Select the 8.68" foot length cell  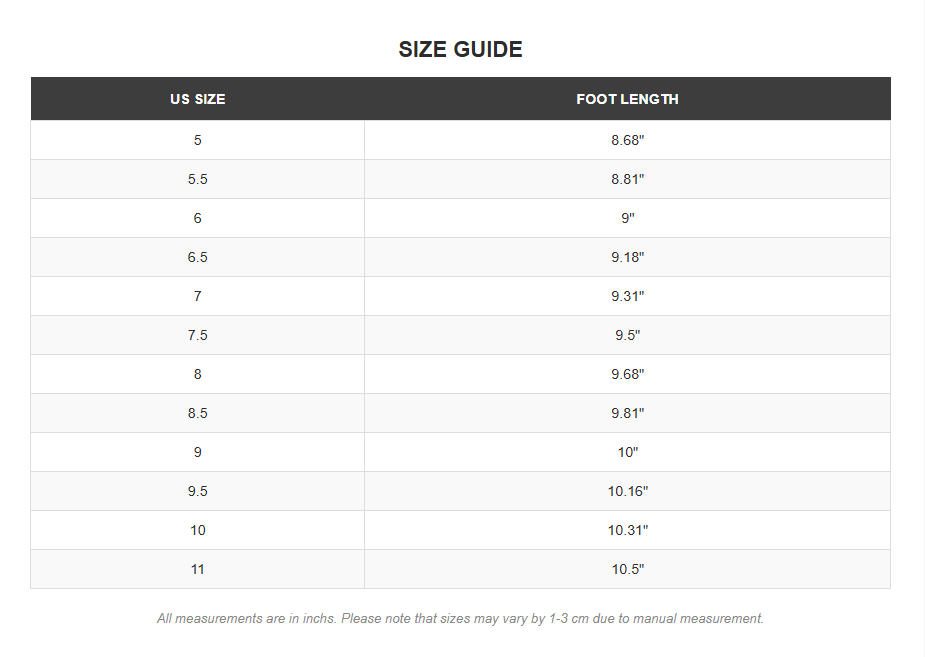(627, 140)
